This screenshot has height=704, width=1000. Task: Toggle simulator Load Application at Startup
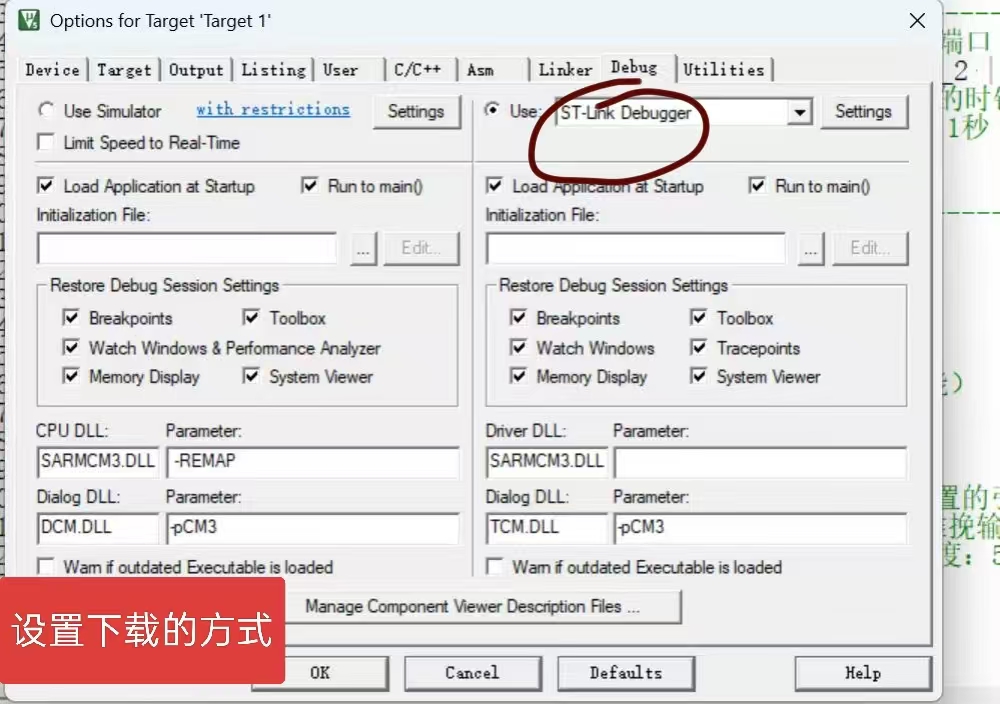[46, 186]
